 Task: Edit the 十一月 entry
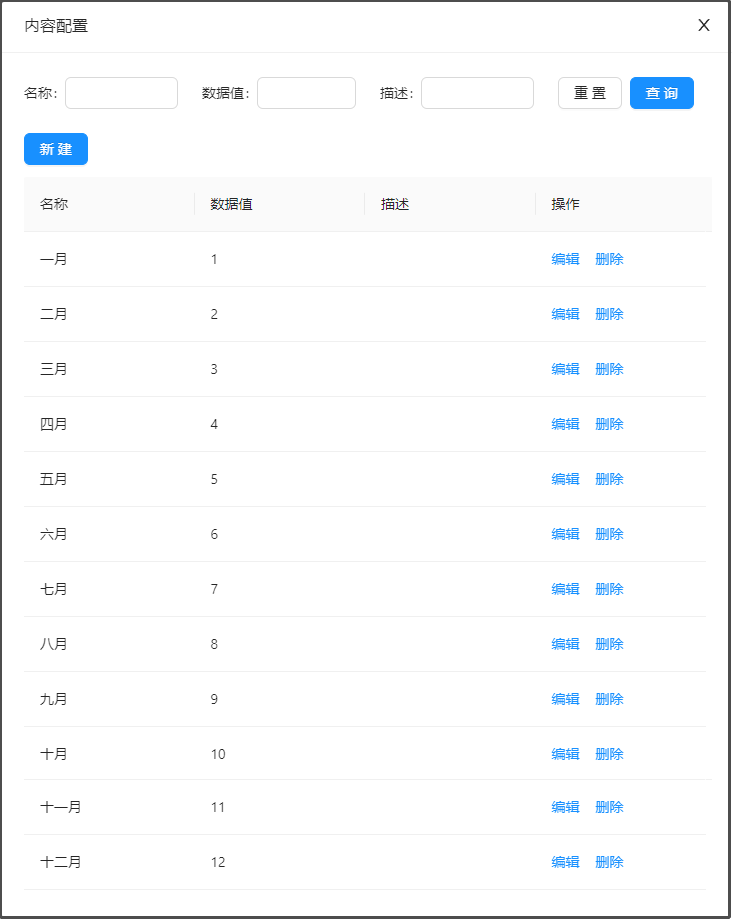tap(565, 807)
